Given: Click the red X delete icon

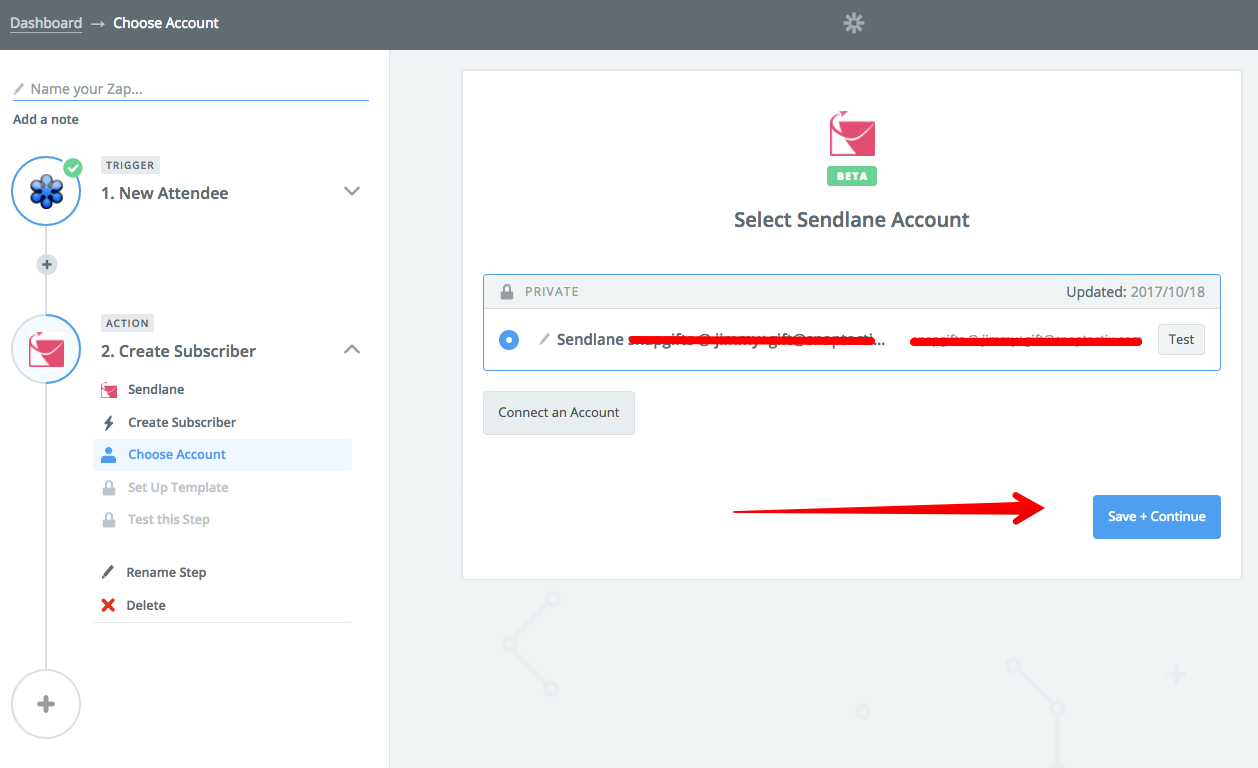Looking at the screenshot, I should coord(108,605).
